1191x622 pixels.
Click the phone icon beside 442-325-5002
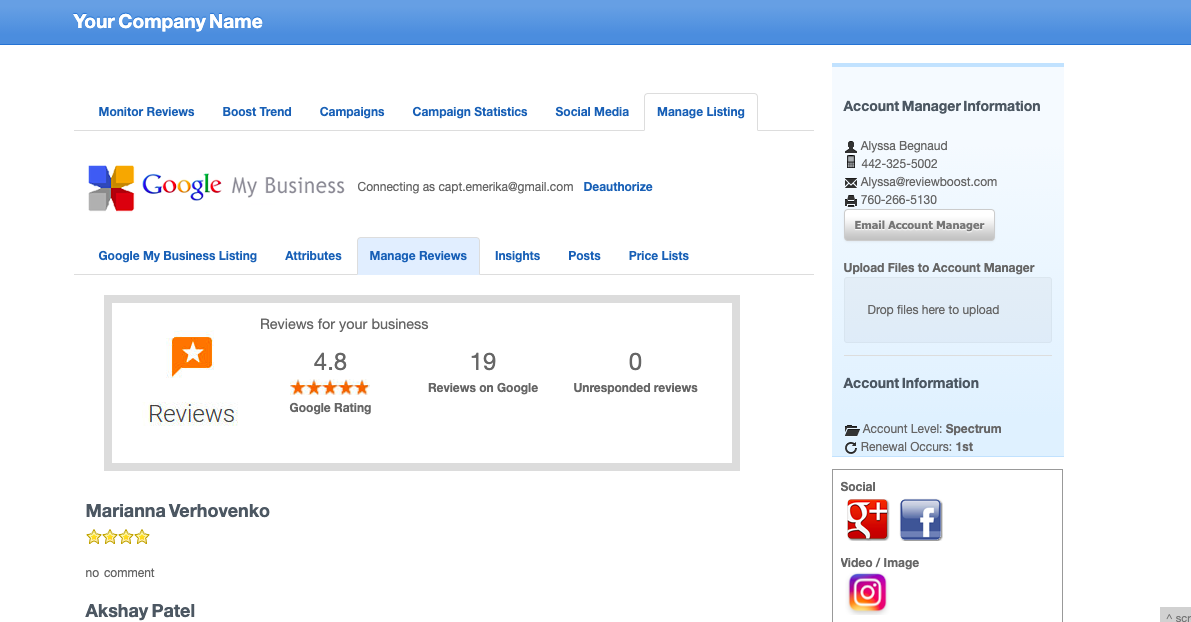tap(851, 163)
